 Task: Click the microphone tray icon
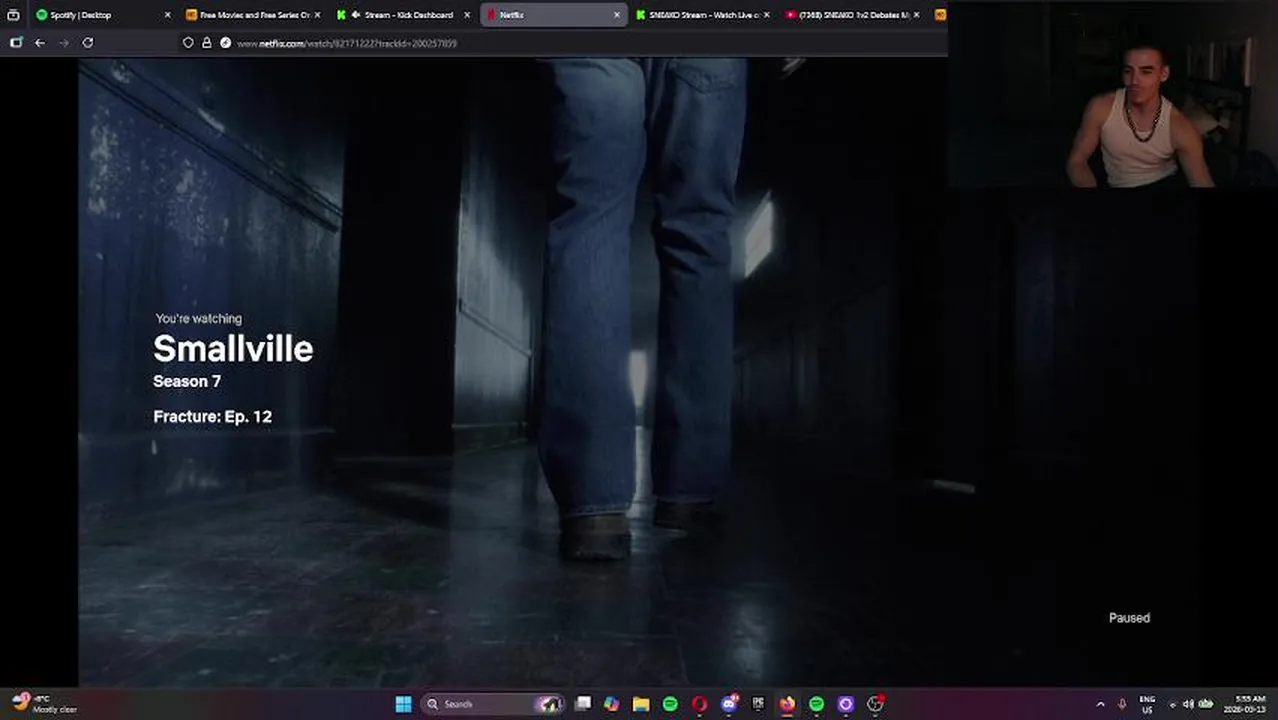pos(1122,704)
